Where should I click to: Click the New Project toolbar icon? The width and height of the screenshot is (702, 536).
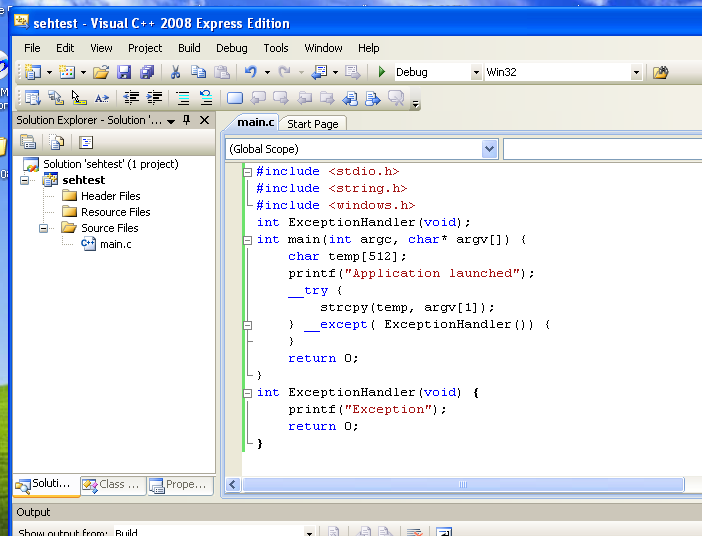click(x=33, y=72)
